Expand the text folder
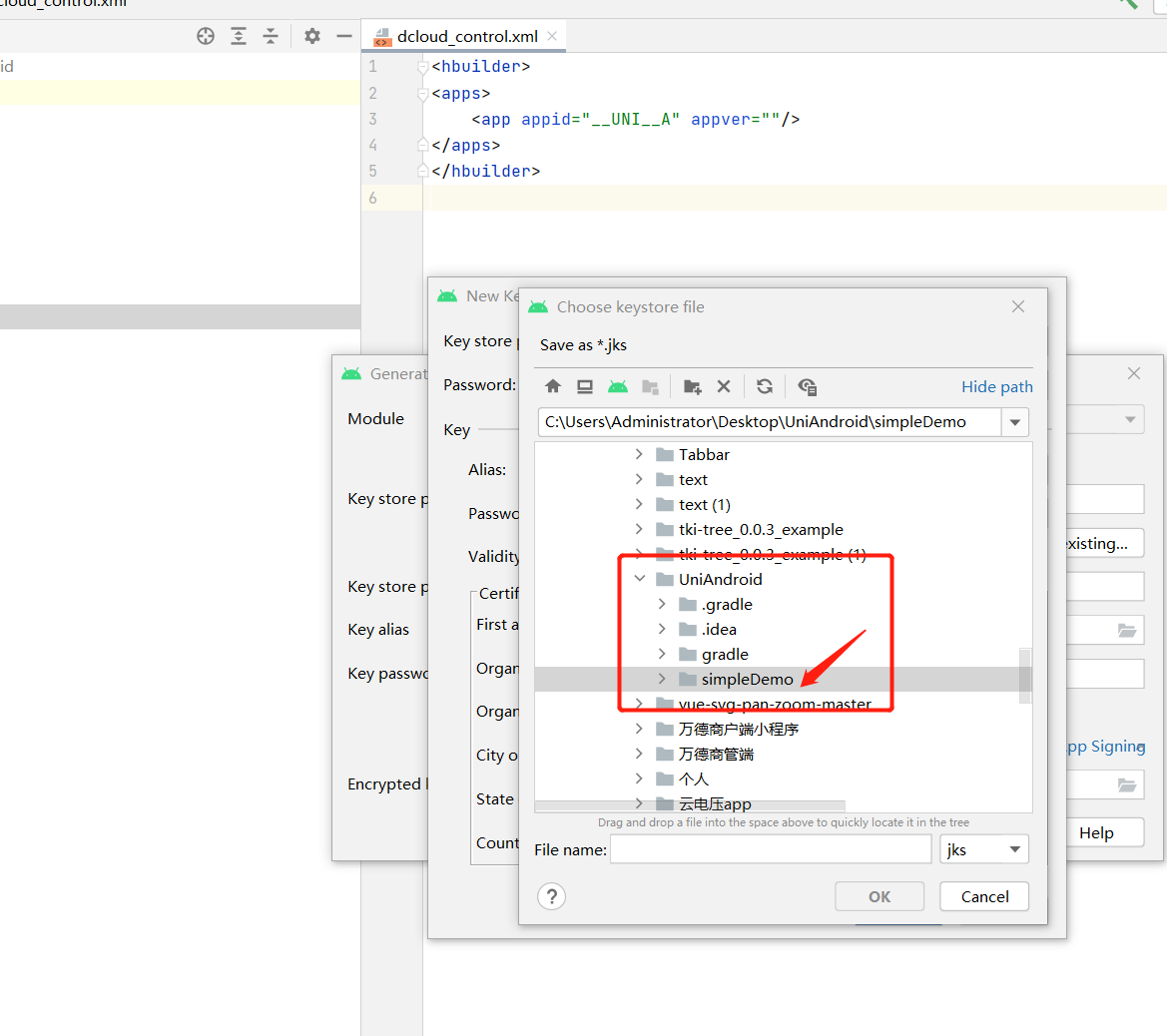This screenshot has width=1167, height=1036. (639, 479)
